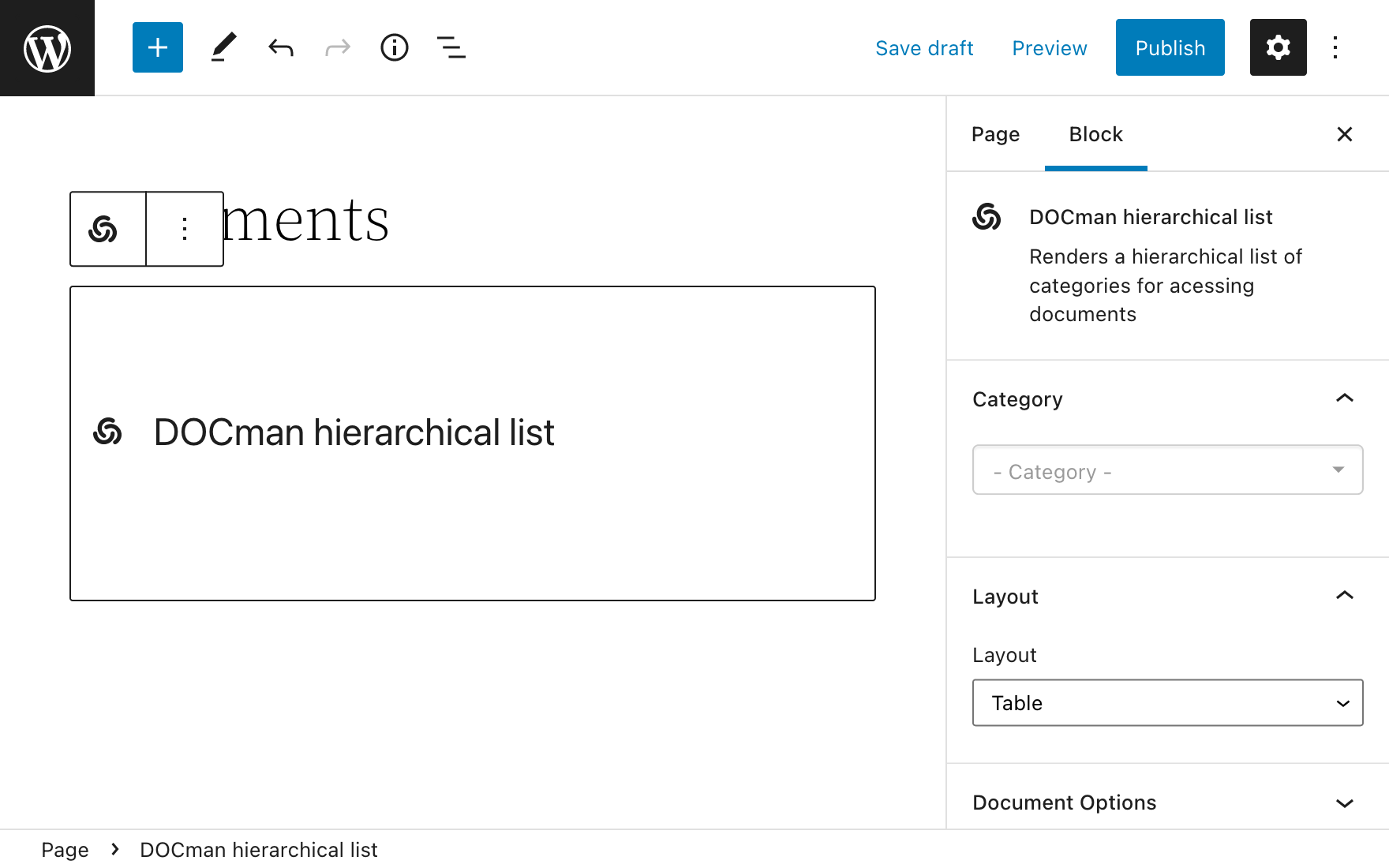This screenshot has height=868, width=1389.
Task: Click the 'Layout' field label above the dropdown
Action: (1005, 655)
